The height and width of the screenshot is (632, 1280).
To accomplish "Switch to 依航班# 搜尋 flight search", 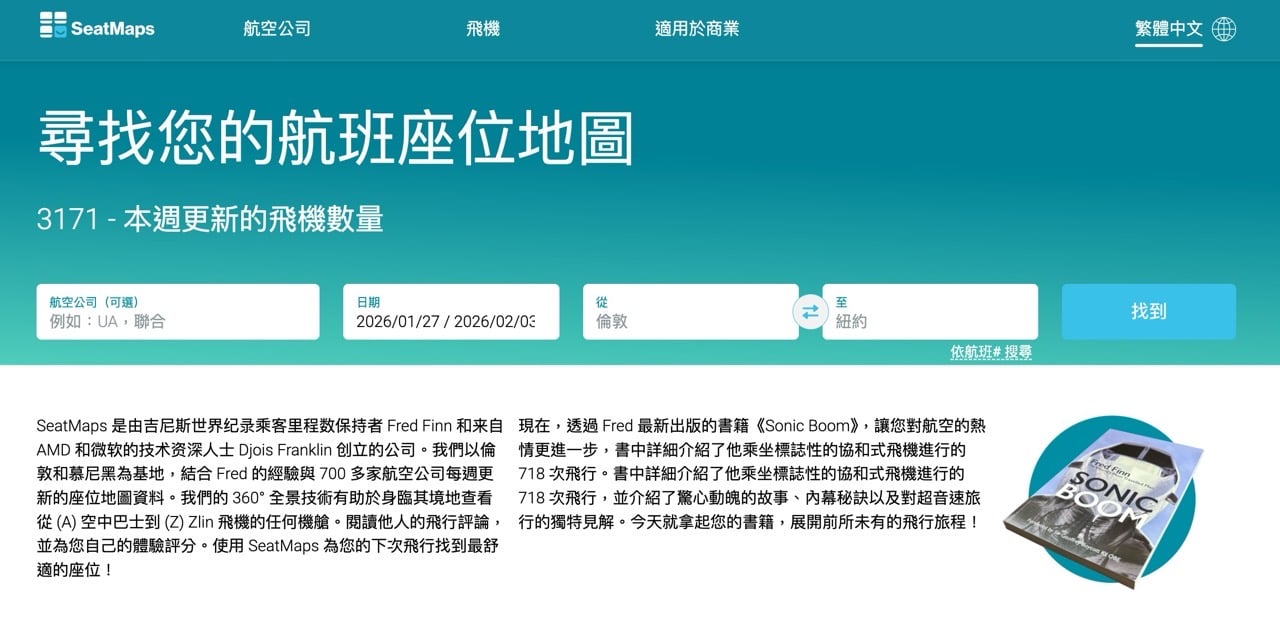I will (x=990, y=352).
